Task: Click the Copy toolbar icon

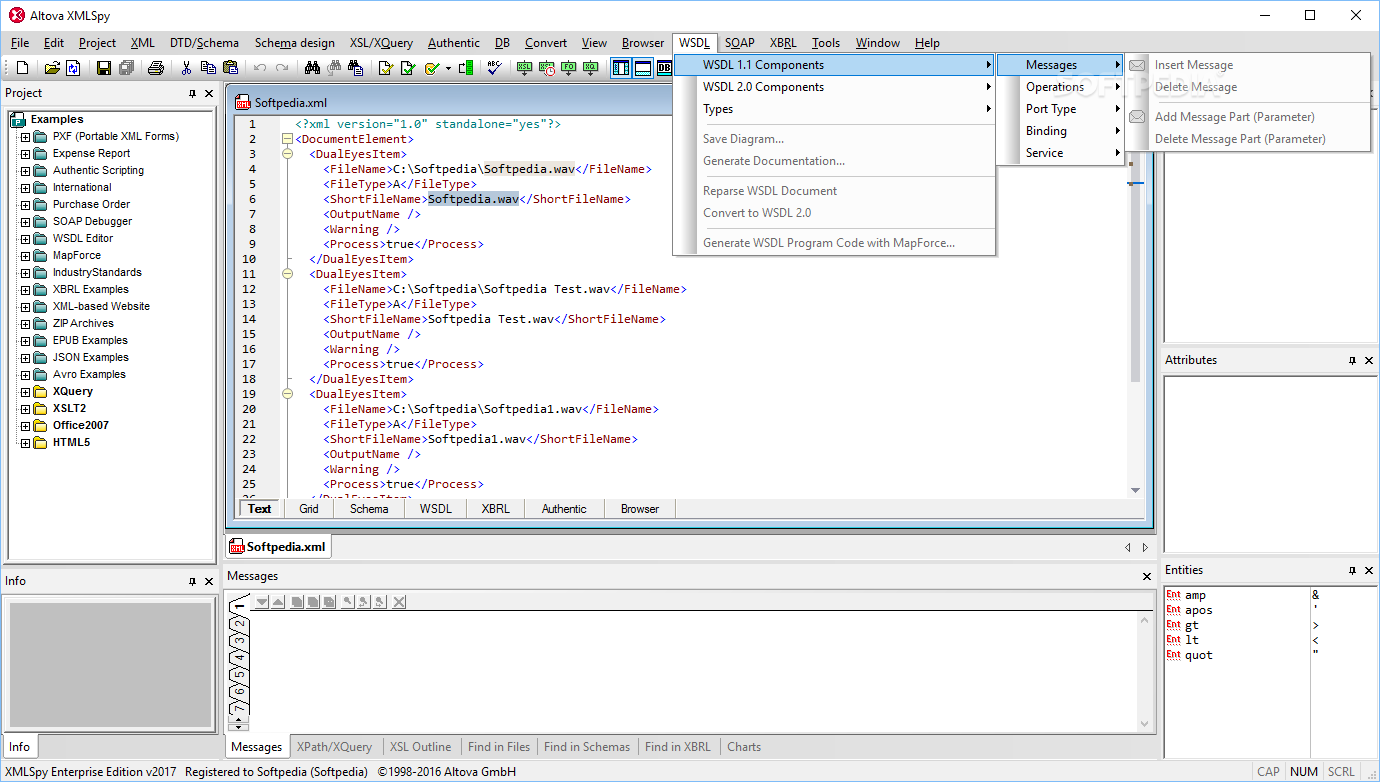Action: (208, 68)
